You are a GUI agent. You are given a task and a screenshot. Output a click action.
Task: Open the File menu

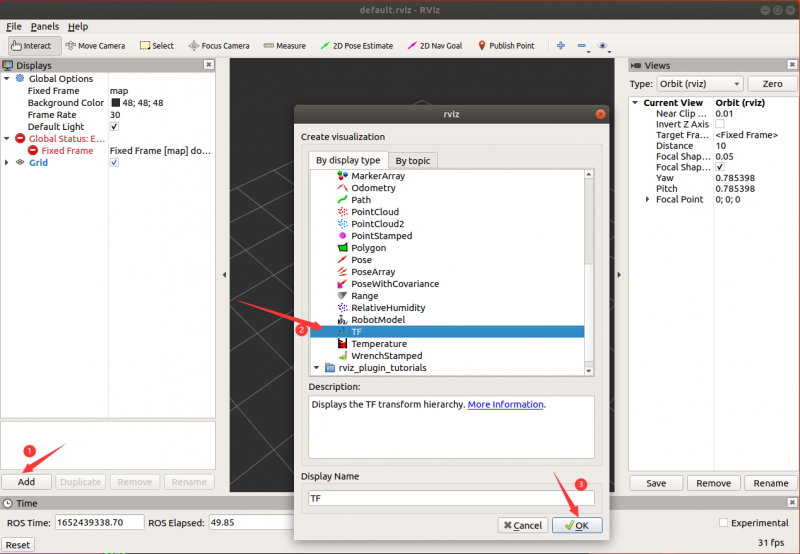tap(14, 27)
